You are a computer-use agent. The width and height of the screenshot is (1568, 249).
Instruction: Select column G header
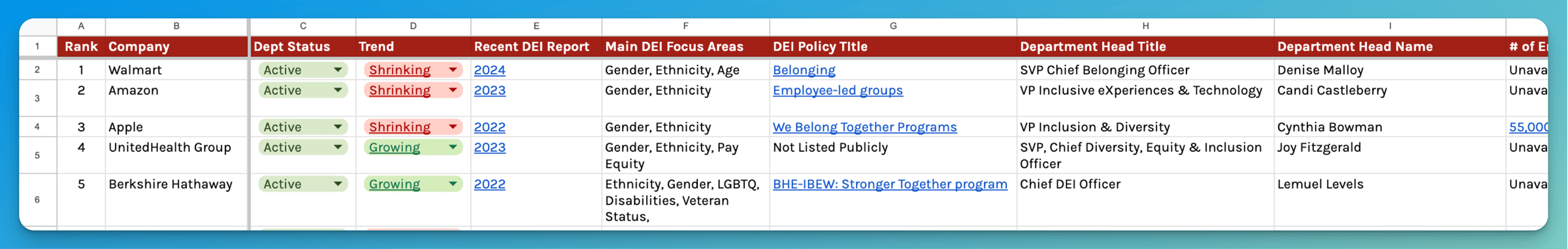893,26
